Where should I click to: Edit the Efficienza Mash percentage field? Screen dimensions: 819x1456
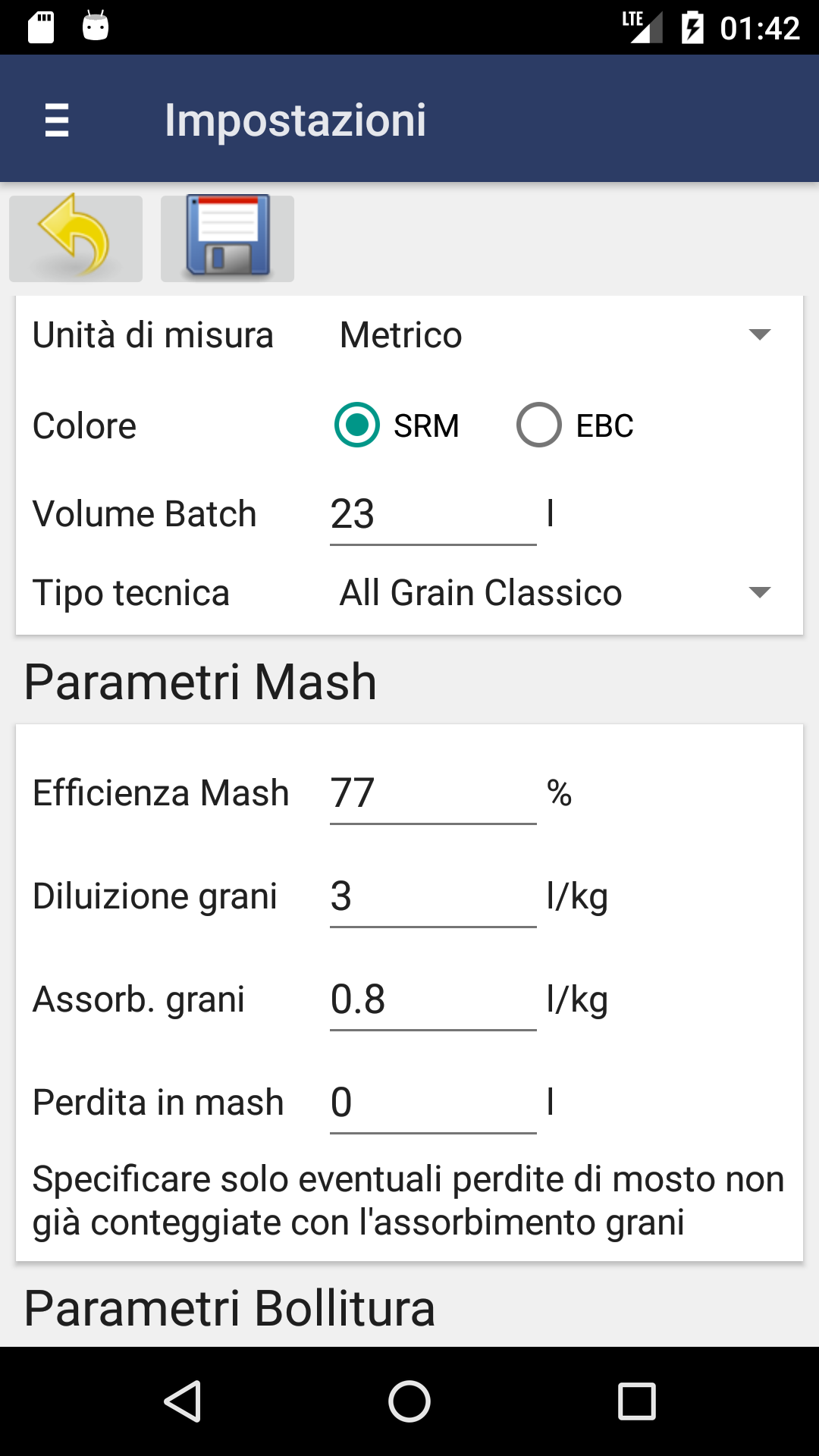tap(433, 793)
